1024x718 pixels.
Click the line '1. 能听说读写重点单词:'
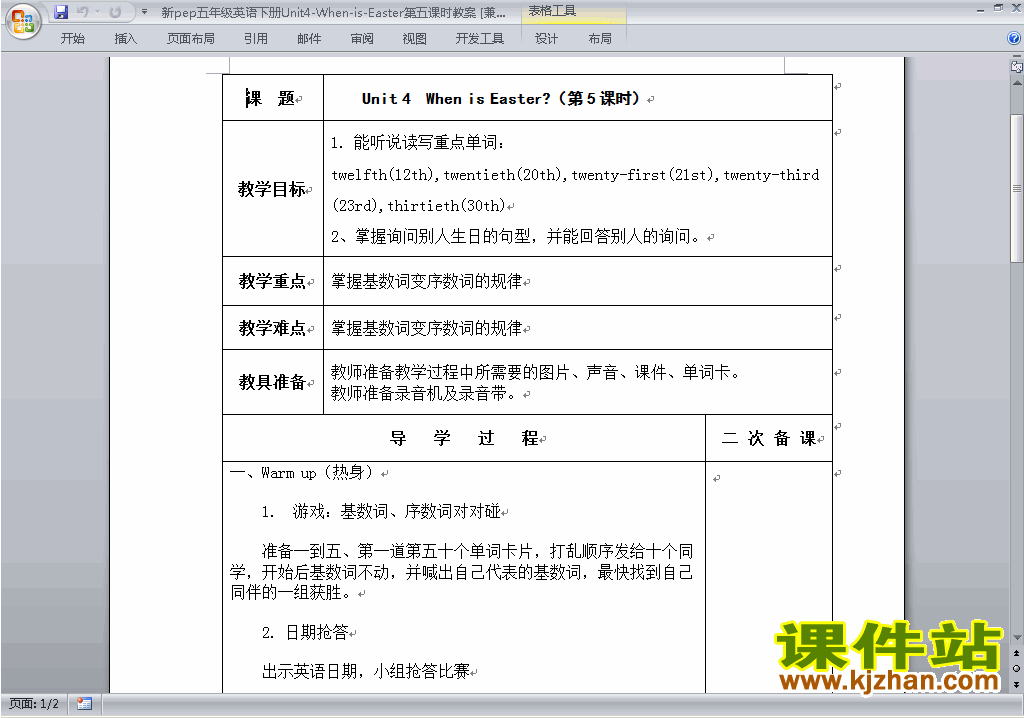click(x=417, y=142)
